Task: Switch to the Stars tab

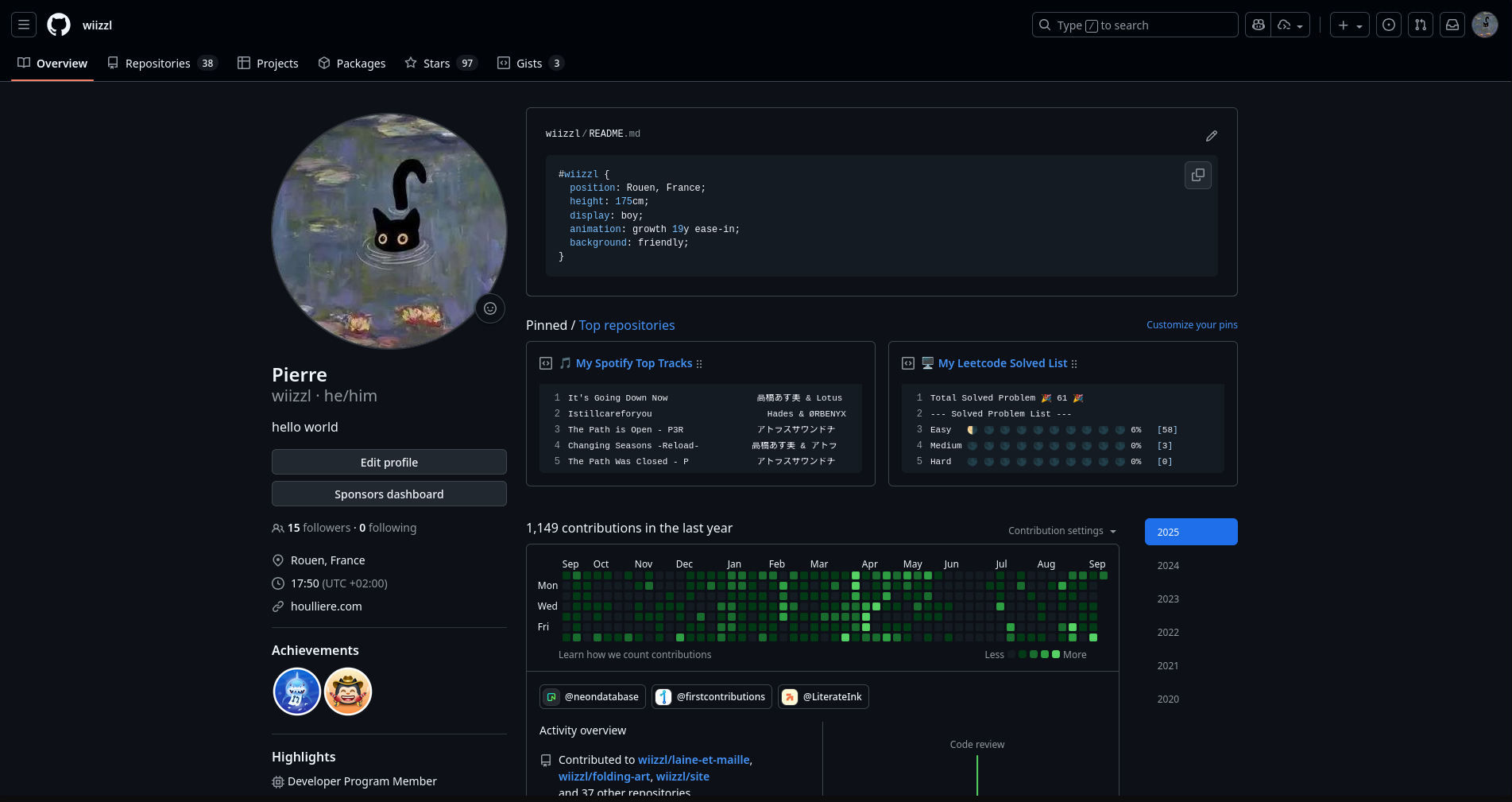Action: click(440, 64)
